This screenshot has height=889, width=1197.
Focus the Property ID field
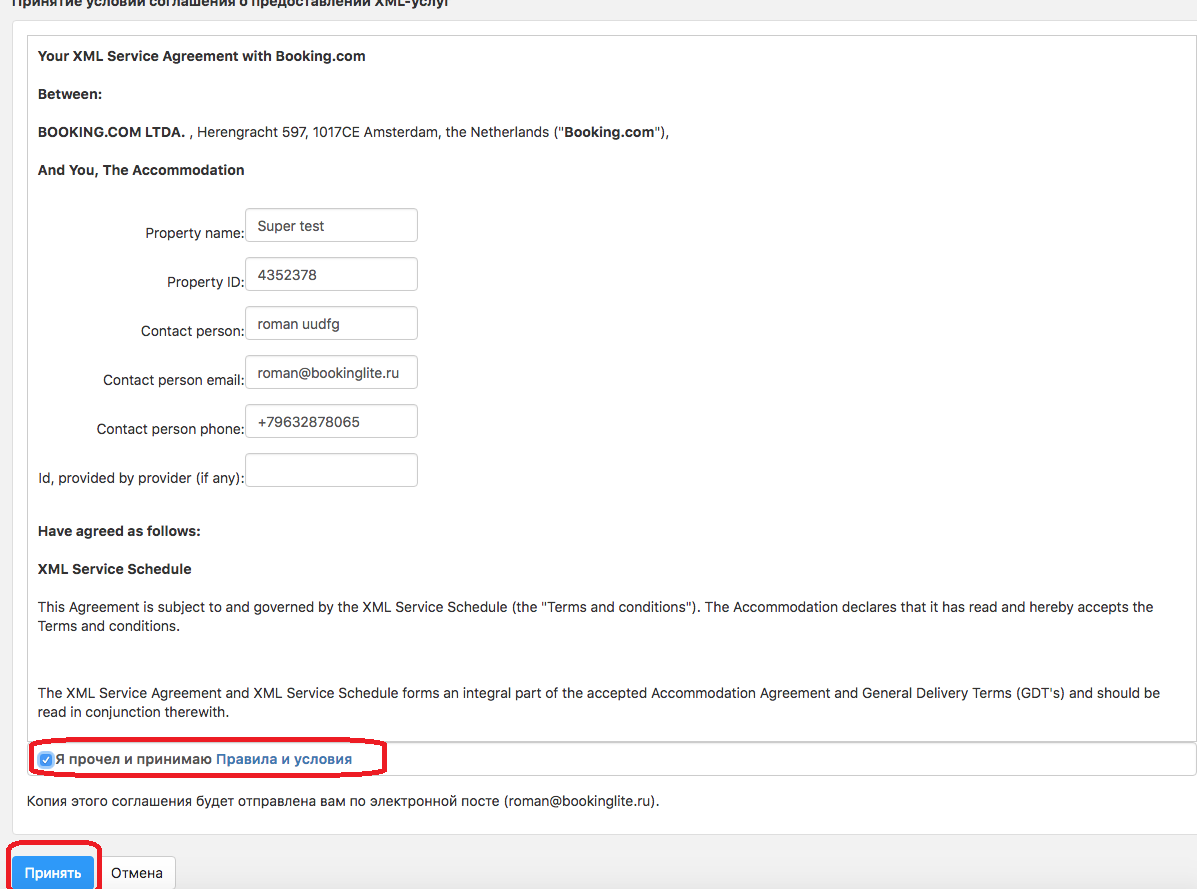tap(331, 274)
